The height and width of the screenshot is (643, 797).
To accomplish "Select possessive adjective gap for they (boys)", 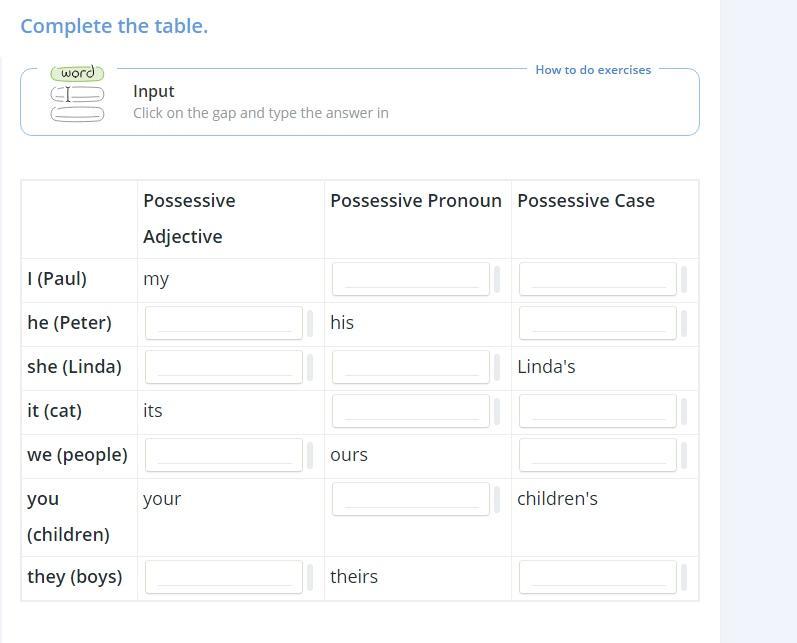I will (x=224, y=577).
